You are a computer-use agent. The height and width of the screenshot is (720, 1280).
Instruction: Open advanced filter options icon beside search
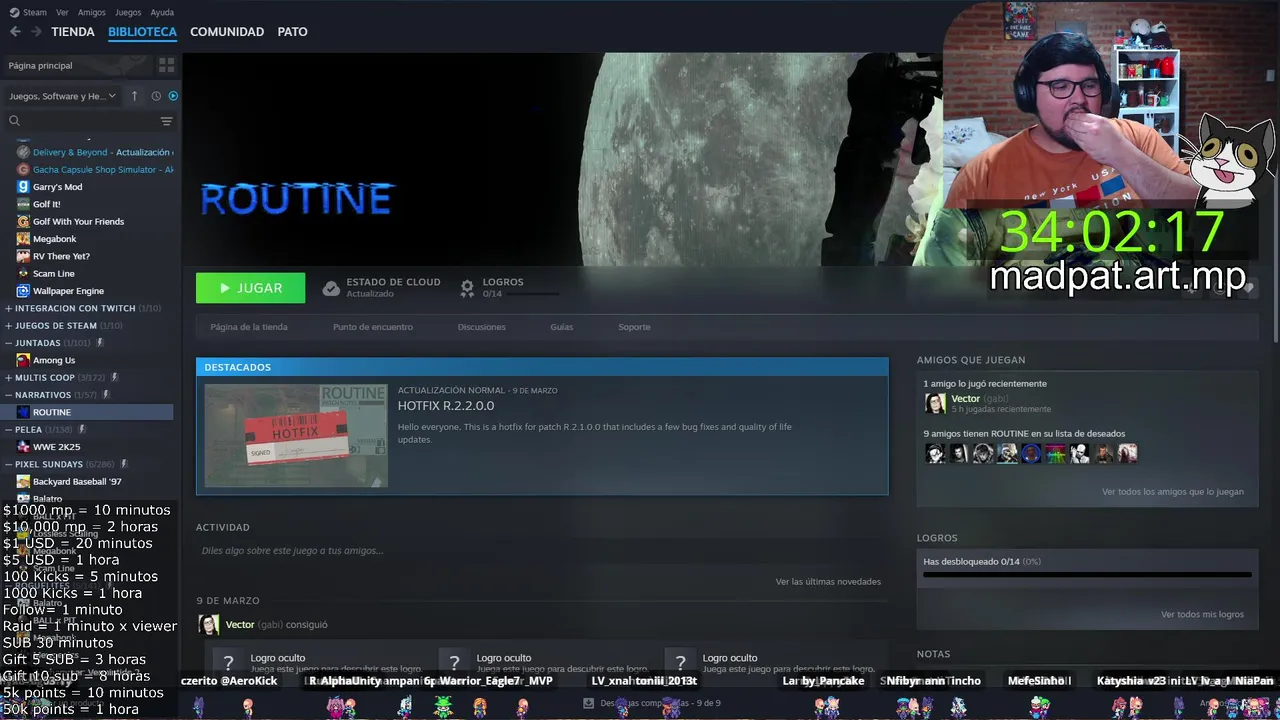pos(166,121)
